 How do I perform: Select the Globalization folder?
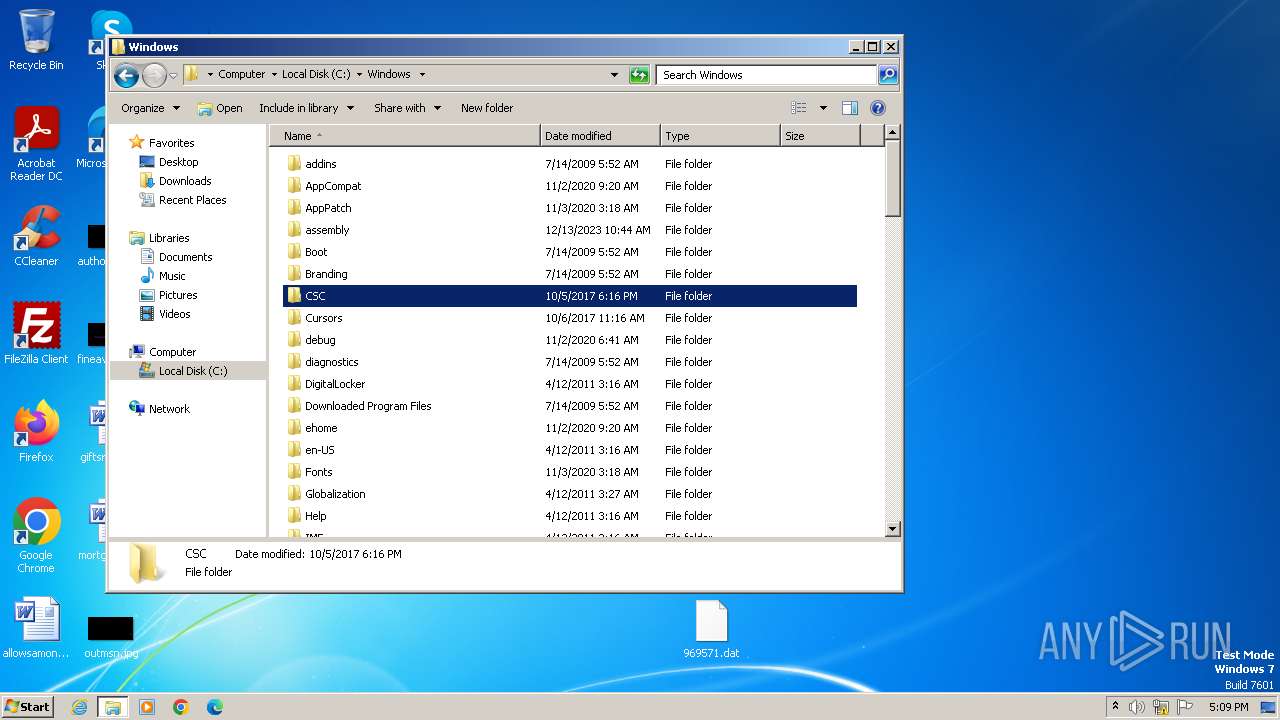coord(335,494)
